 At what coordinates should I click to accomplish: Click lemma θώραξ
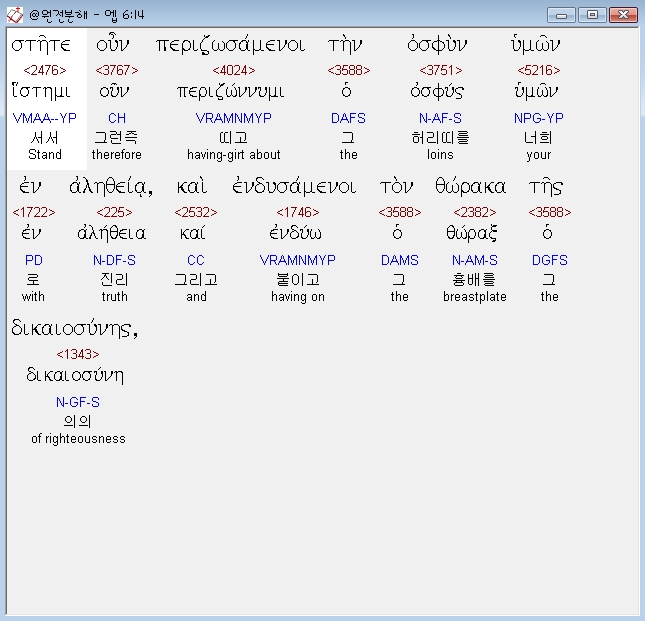click(472, 233)
